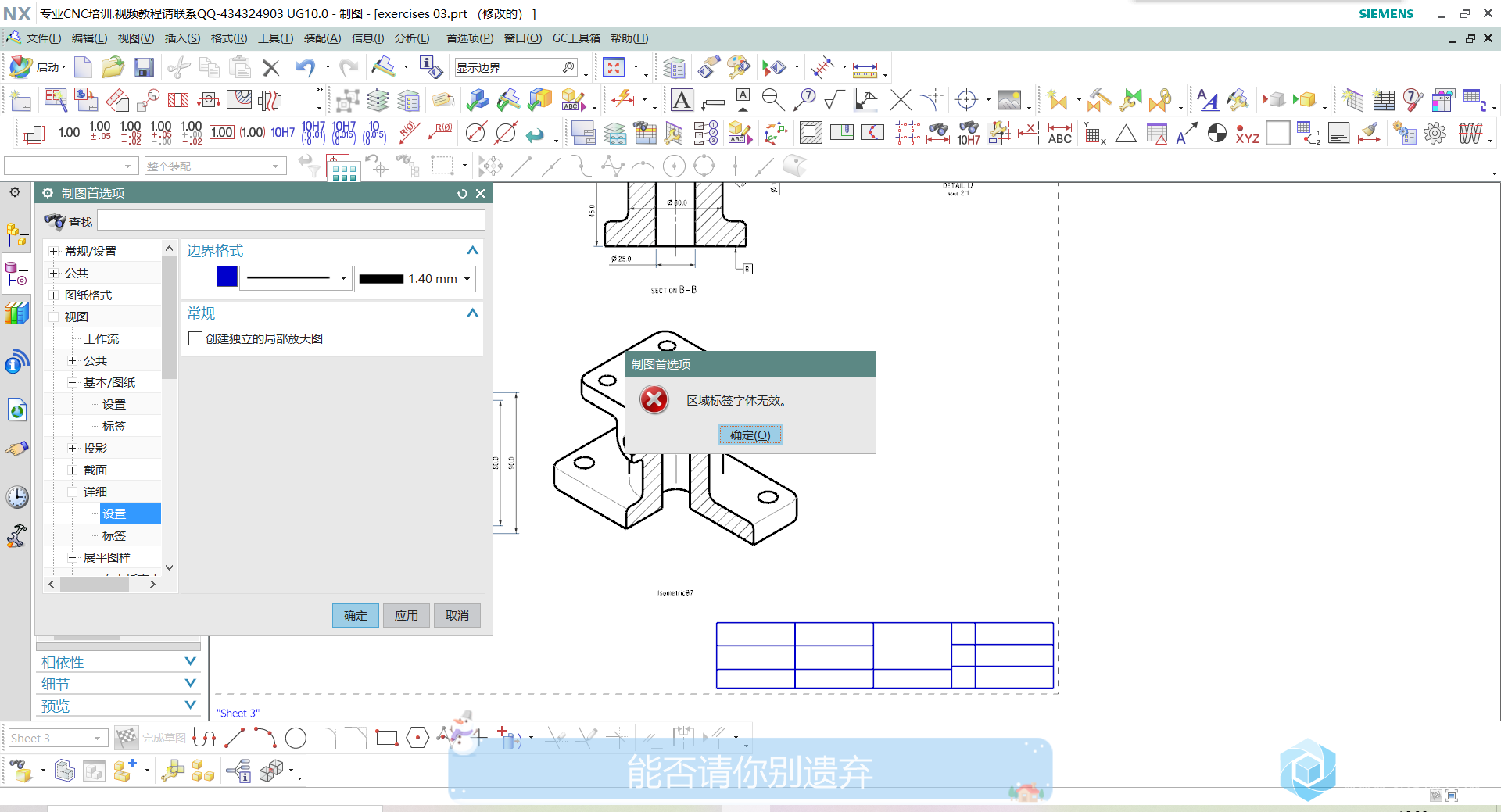Screen dimensions: 1501x812
Task: Open the Roles handshake sidebar icon
Action: pyautogui.click(x=17, y=449)
